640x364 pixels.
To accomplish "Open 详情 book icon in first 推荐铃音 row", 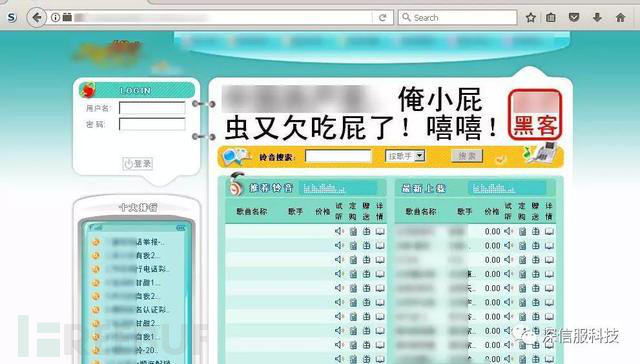I will click(380, 231).
